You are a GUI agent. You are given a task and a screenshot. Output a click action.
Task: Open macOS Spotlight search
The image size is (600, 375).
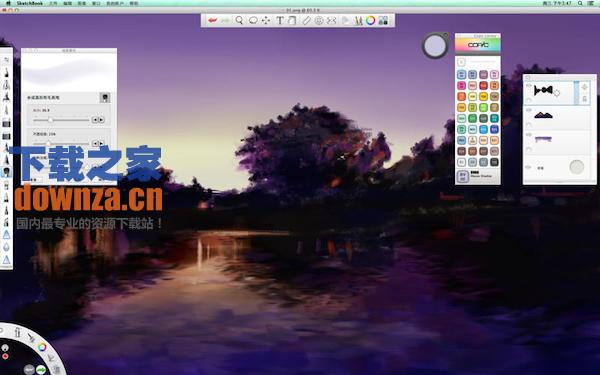[580, 3]
